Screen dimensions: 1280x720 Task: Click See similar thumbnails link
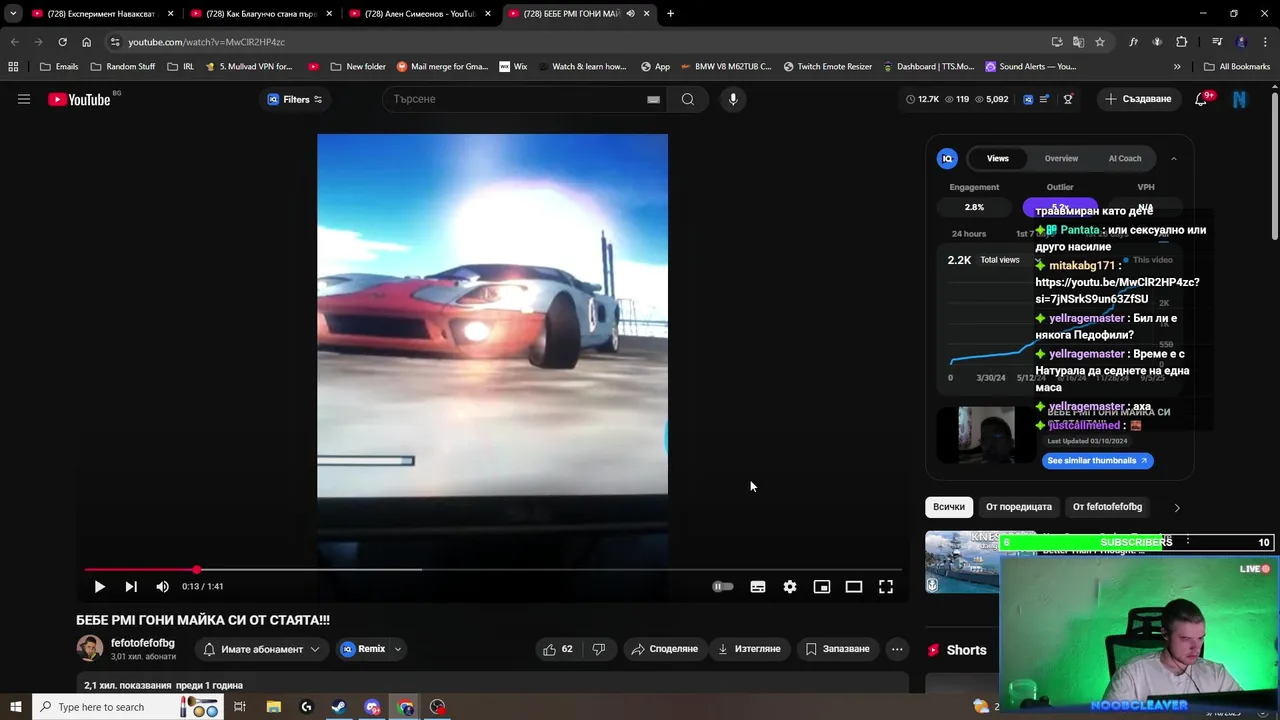click(x=1098, y=461)
